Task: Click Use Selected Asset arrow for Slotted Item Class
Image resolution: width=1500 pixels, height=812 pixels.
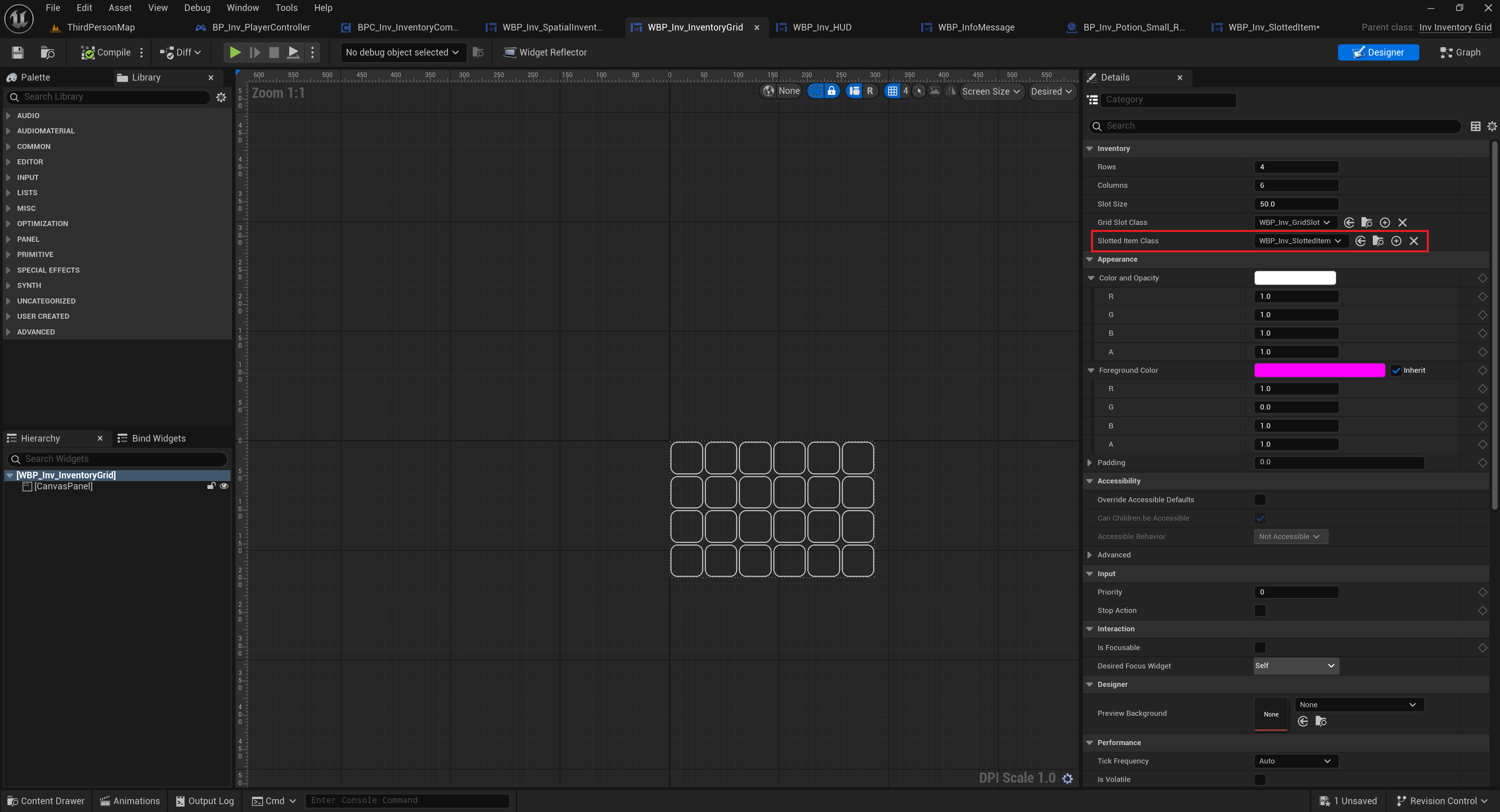Action: point(1360,241)
